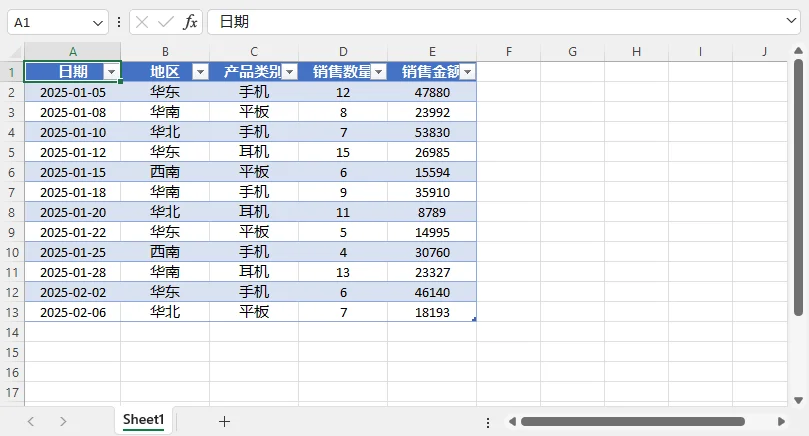Image resolution: width=809 pixels, height=436 pixels.
Task: Expand the Name Box dropdown arrow
Action: (98, 23)
